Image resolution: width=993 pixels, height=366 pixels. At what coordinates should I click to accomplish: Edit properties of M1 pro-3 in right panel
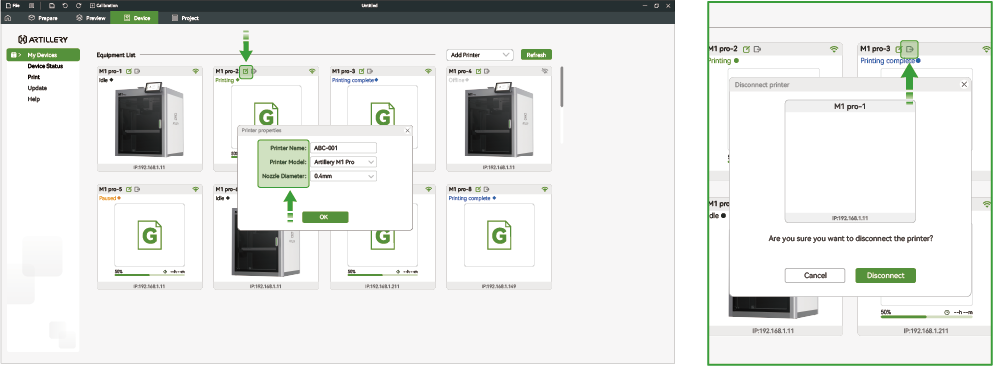pos(899,49)
